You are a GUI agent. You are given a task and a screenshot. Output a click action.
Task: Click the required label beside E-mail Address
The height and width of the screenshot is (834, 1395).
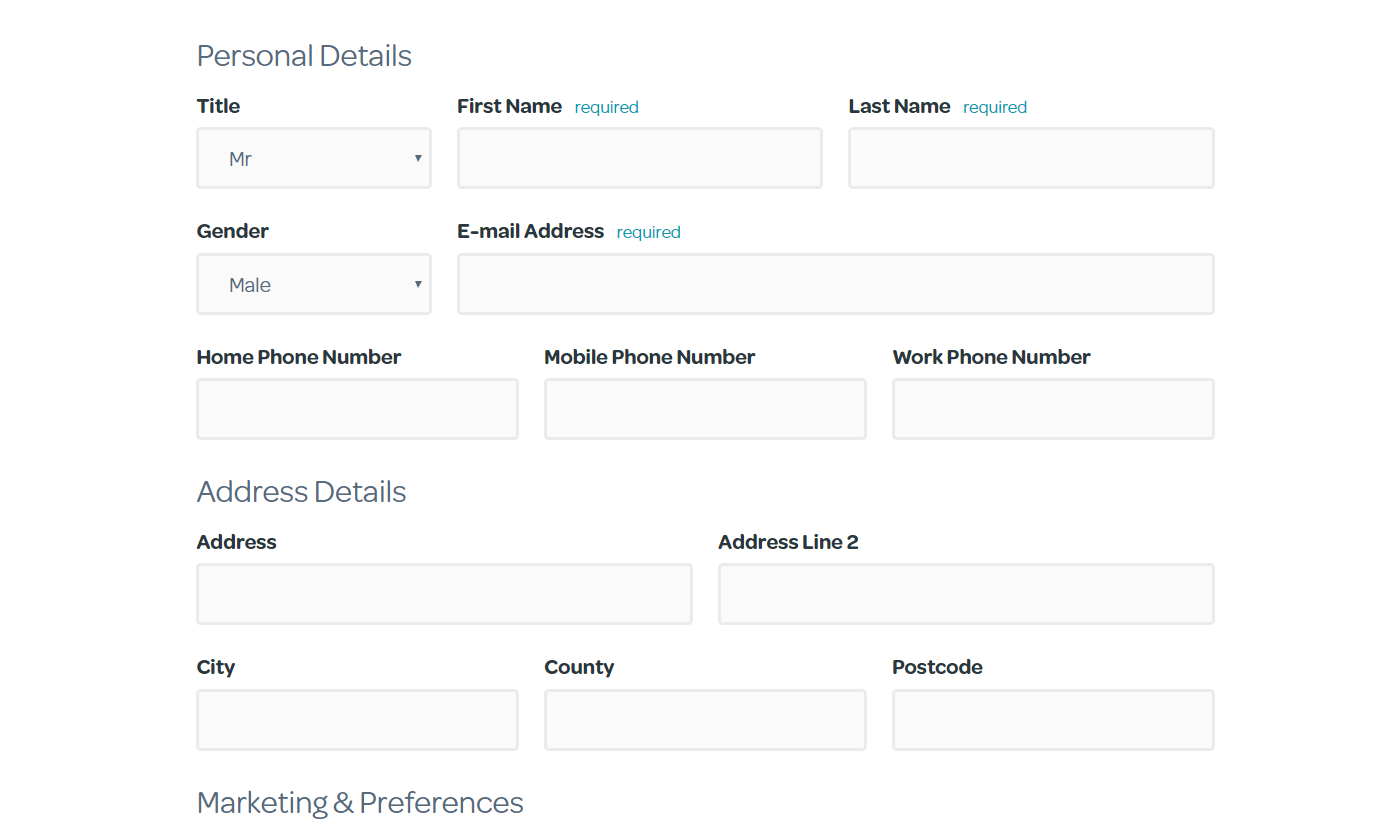(648, 232)
